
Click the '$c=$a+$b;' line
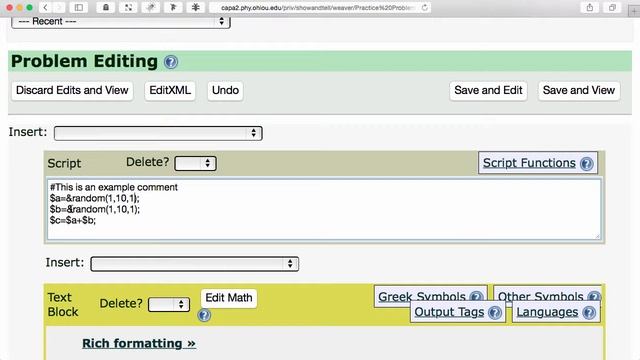[73, 220]
